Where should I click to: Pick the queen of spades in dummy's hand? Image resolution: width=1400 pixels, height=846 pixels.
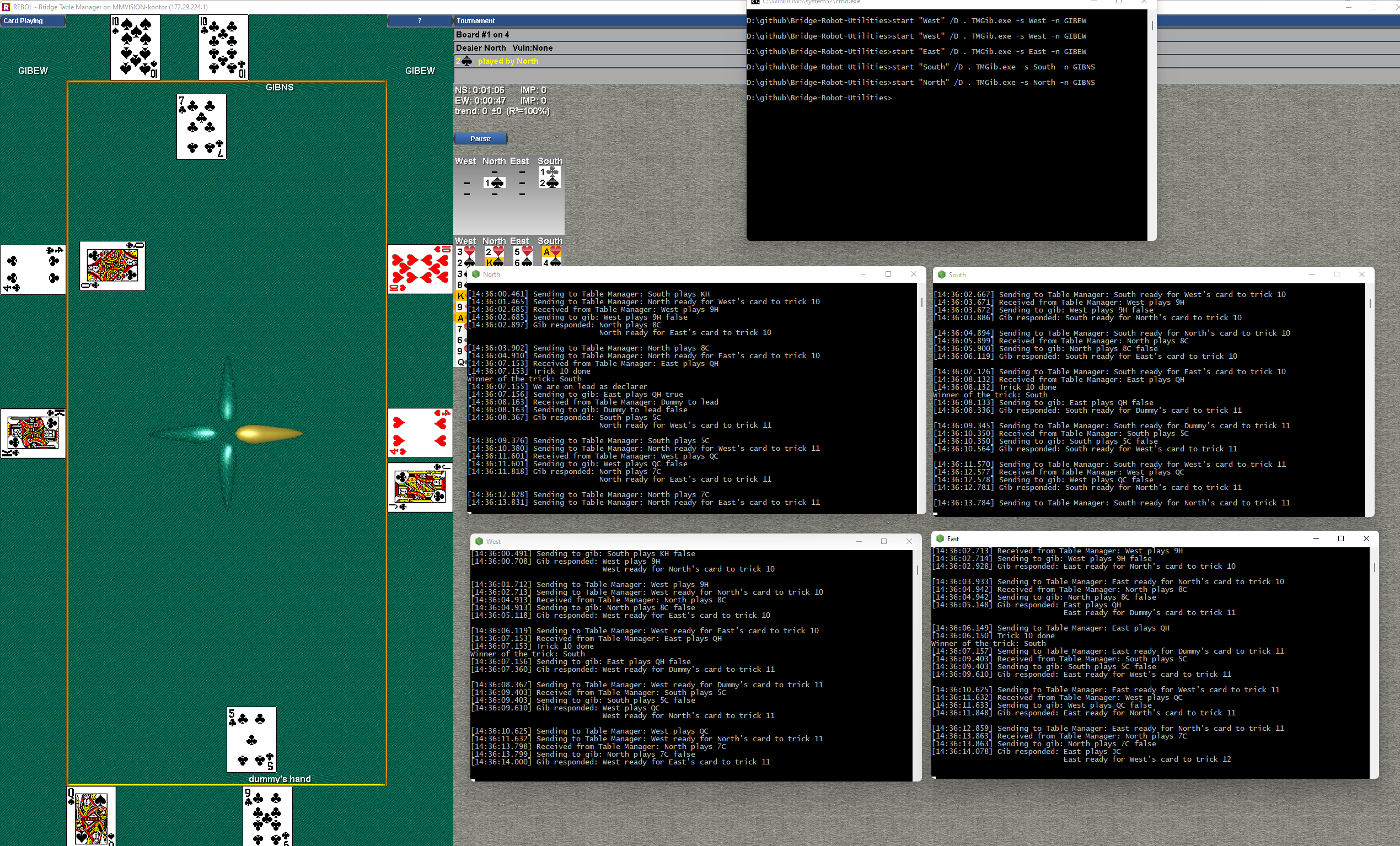[x=92, y=816]
